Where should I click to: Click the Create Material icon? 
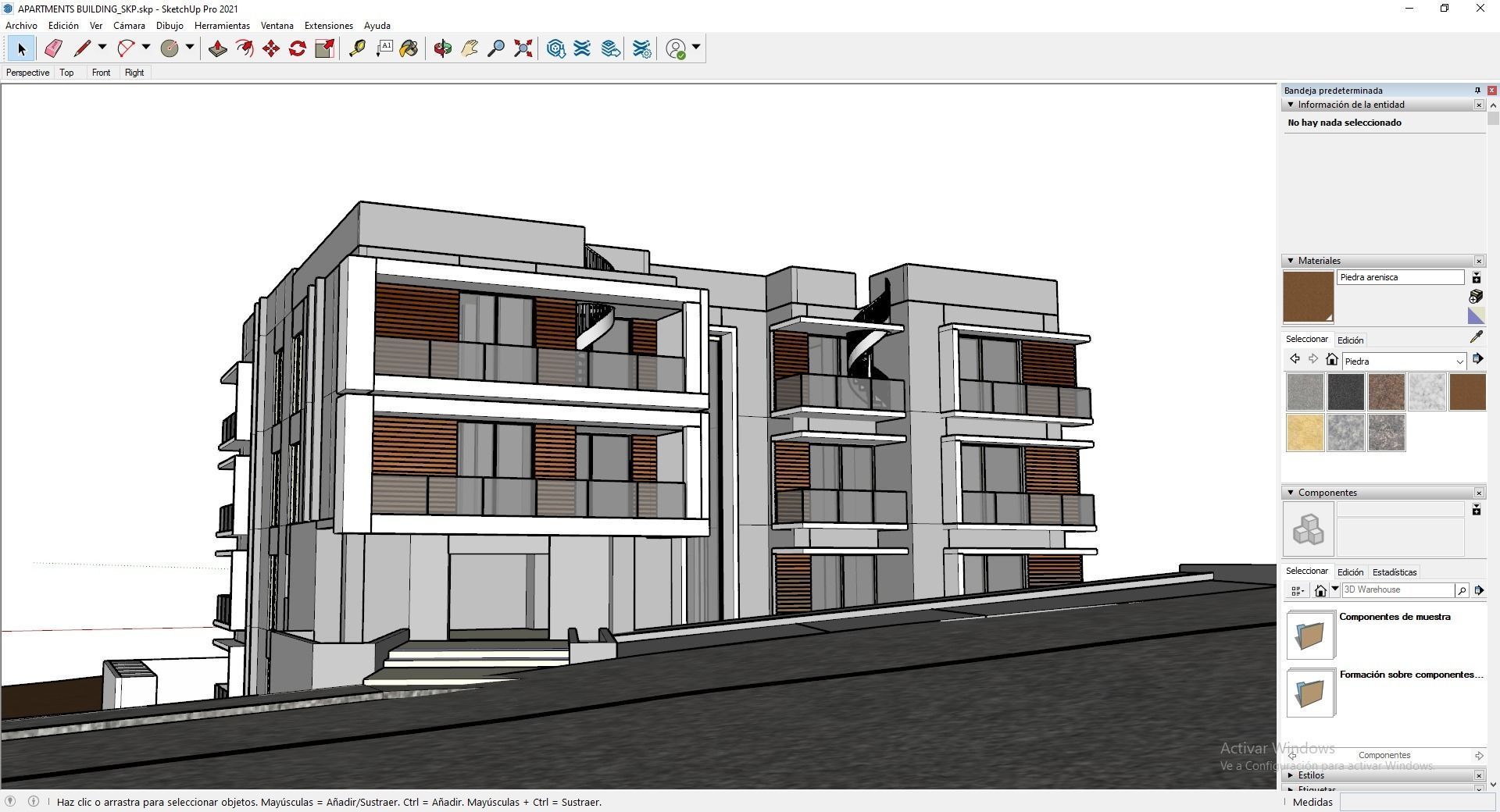point(1476,296)
